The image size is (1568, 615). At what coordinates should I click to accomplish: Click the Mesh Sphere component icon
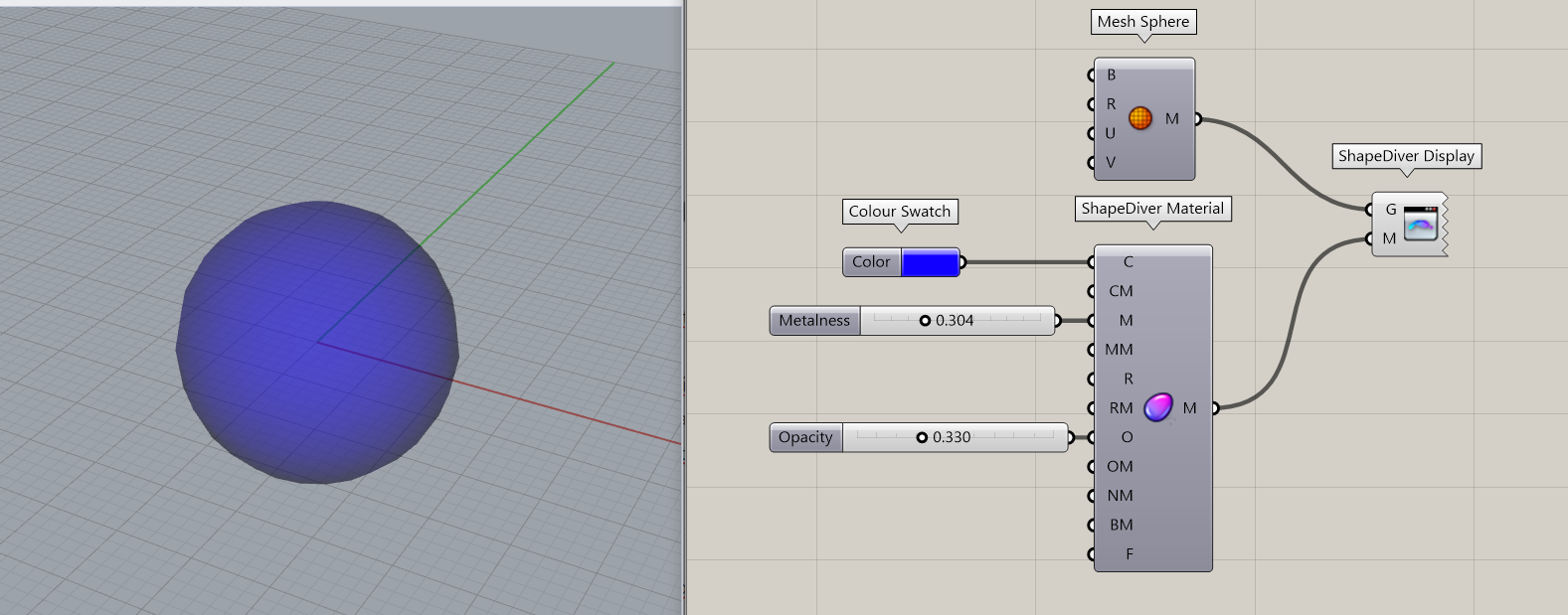tap(1139, 118)
